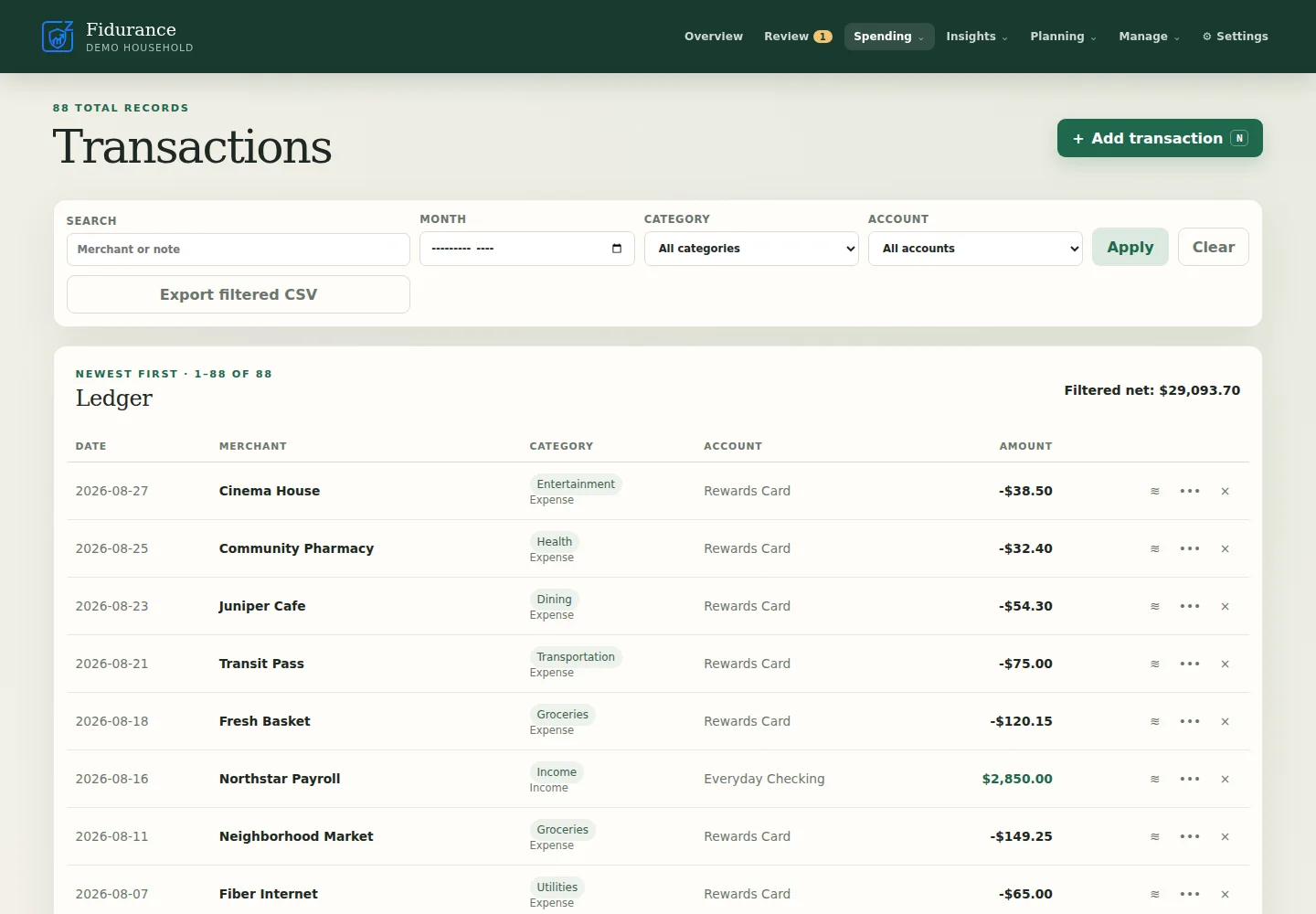Focus the Merchant or note search field
This screenshot has width=1316, height=914.
(239, 250)
